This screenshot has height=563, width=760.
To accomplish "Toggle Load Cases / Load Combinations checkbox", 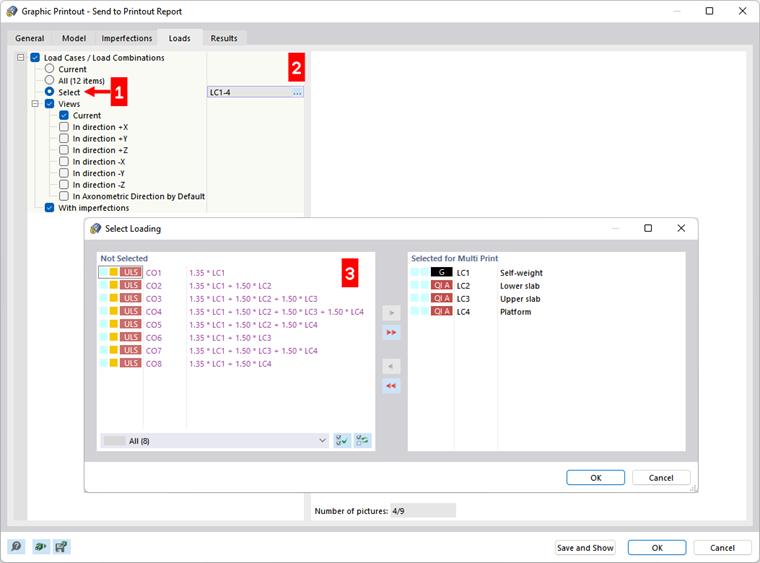I will 35,57.
